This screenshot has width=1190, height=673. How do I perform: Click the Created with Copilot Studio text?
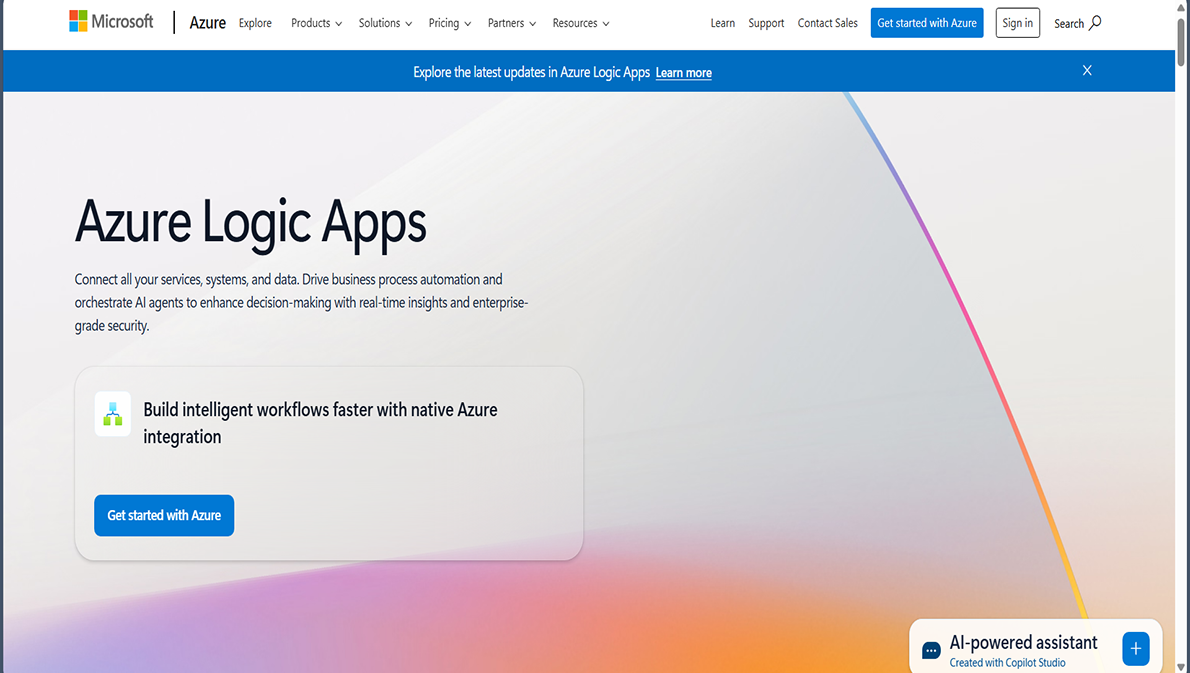coord(1007,662)
